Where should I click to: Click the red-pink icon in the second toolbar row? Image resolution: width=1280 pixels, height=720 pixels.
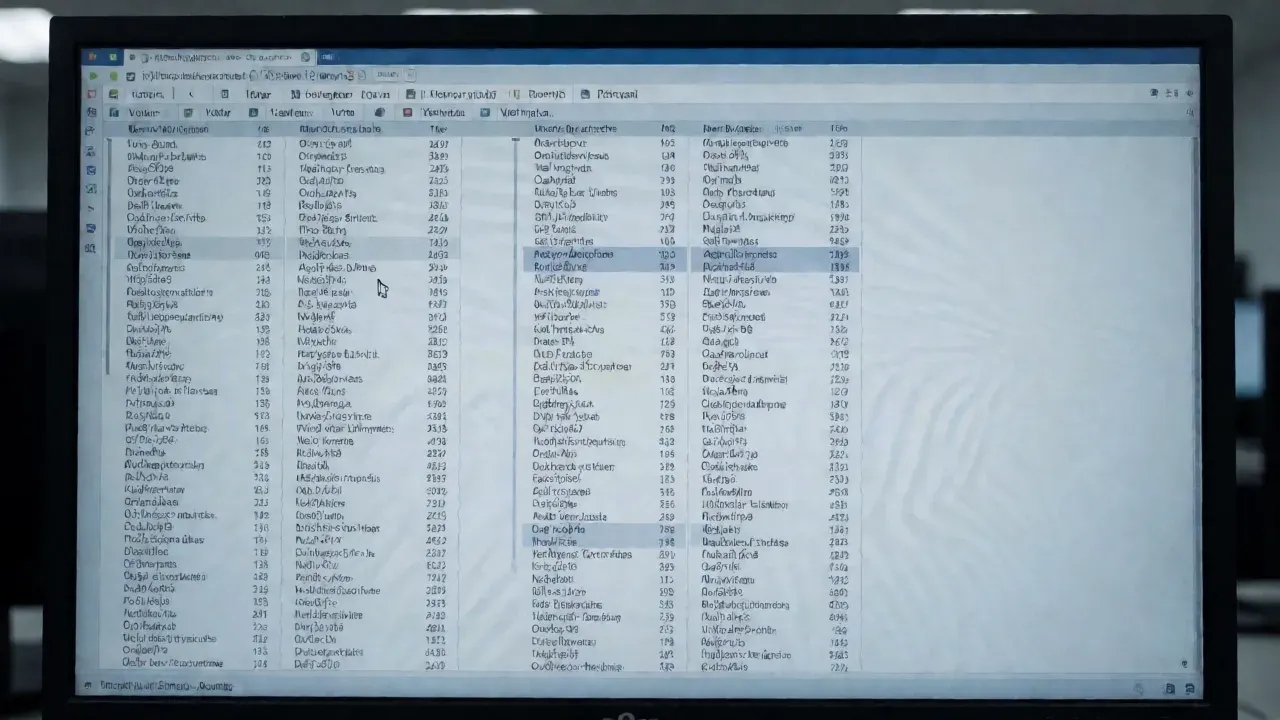[x=408, y=113]
